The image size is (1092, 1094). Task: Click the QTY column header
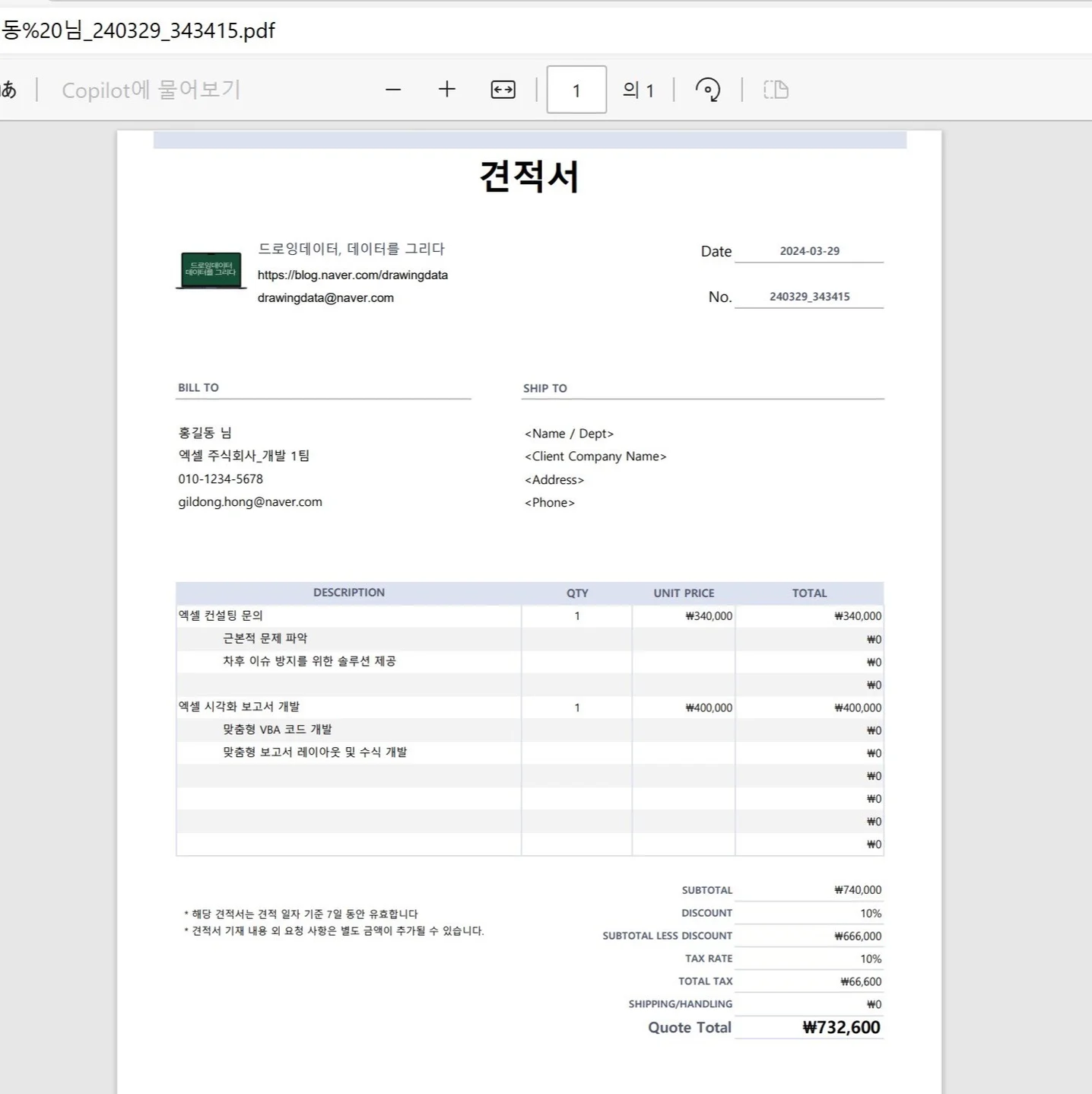[577, 593]
